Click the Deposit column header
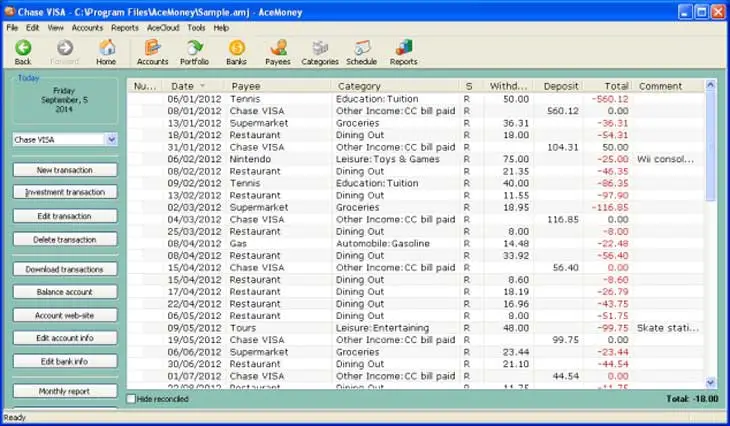Image resolution: width=730 pixels, height=426 pixels. 558,86
